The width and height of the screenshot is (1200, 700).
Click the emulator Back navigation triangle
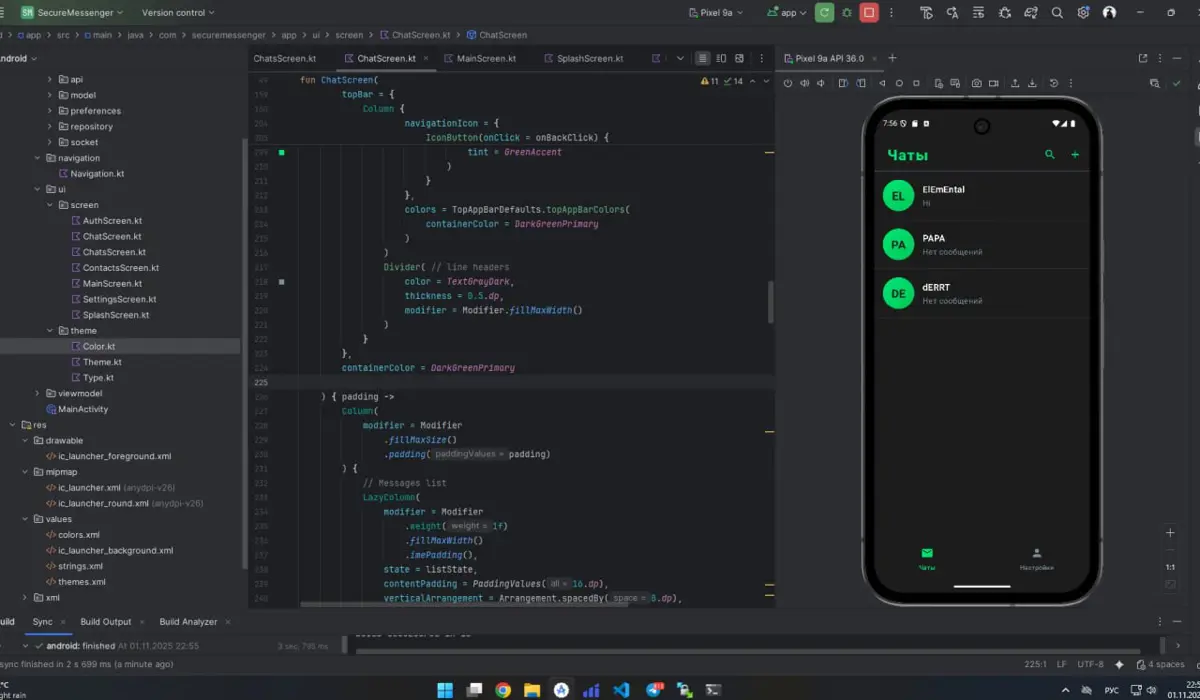coord(884,83)
